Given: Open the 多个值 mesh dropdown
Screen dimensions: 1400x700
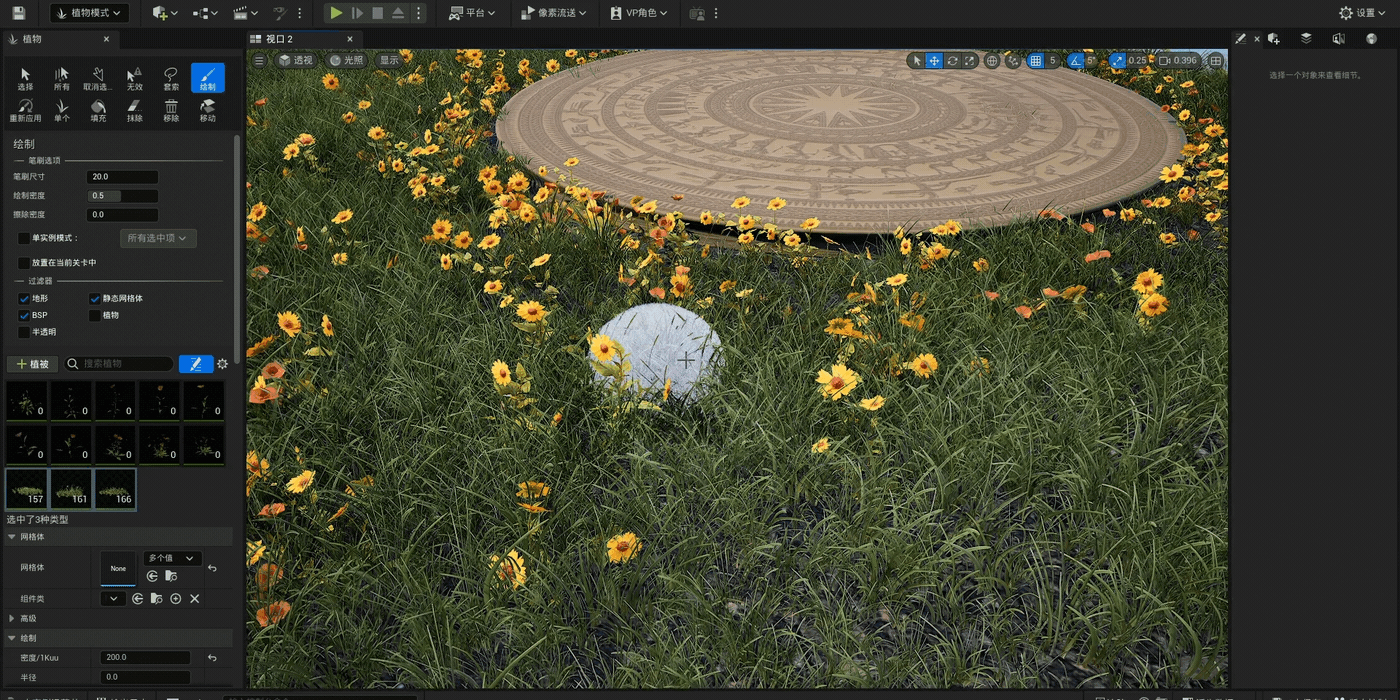Looking at the screenshot, I should 172,558.
